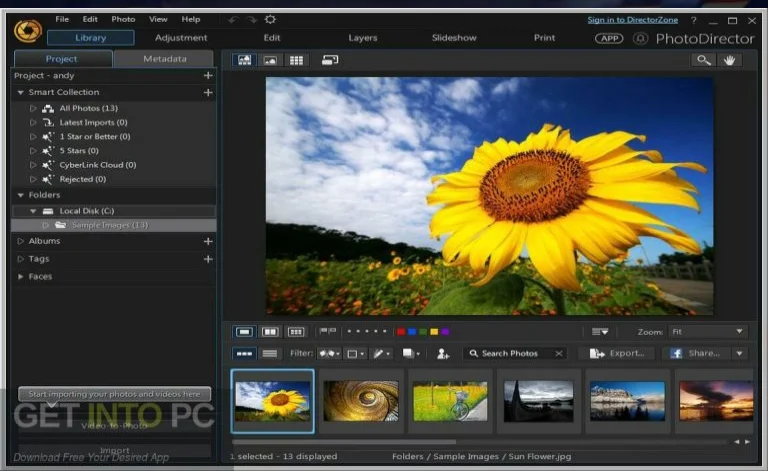The height and width of the screenshot is (471, 768).
Task: Add new tag plus icon
Action: click(208, 259)
